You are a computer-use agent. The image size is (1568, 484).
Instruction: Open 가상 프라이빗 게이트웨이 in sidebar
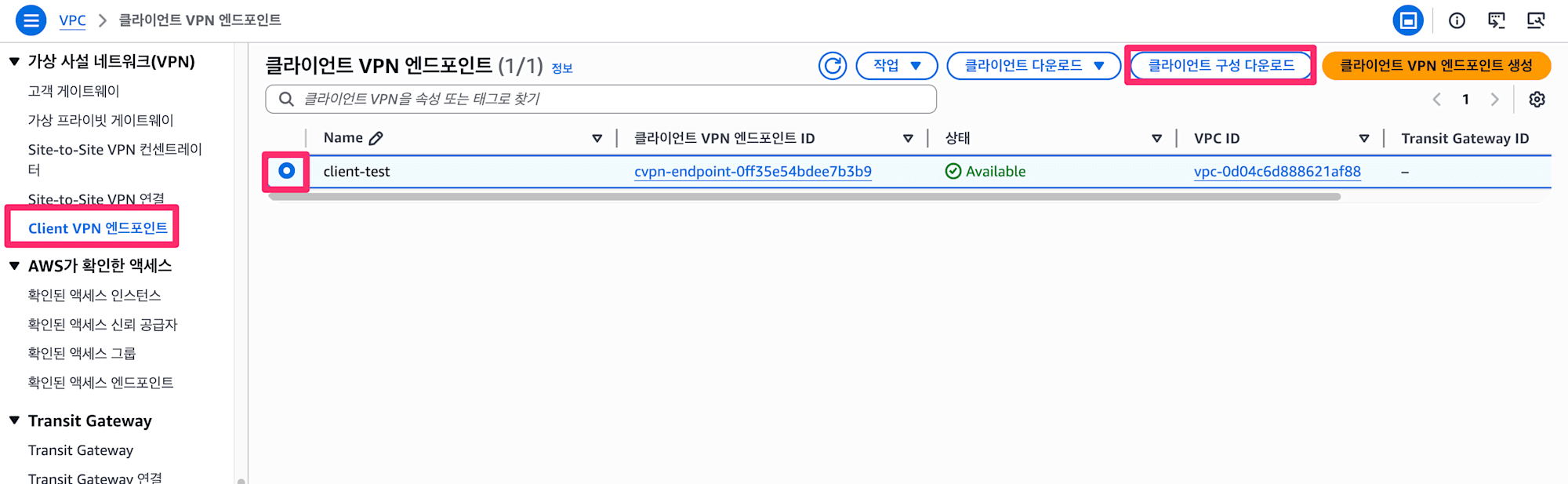100,120
